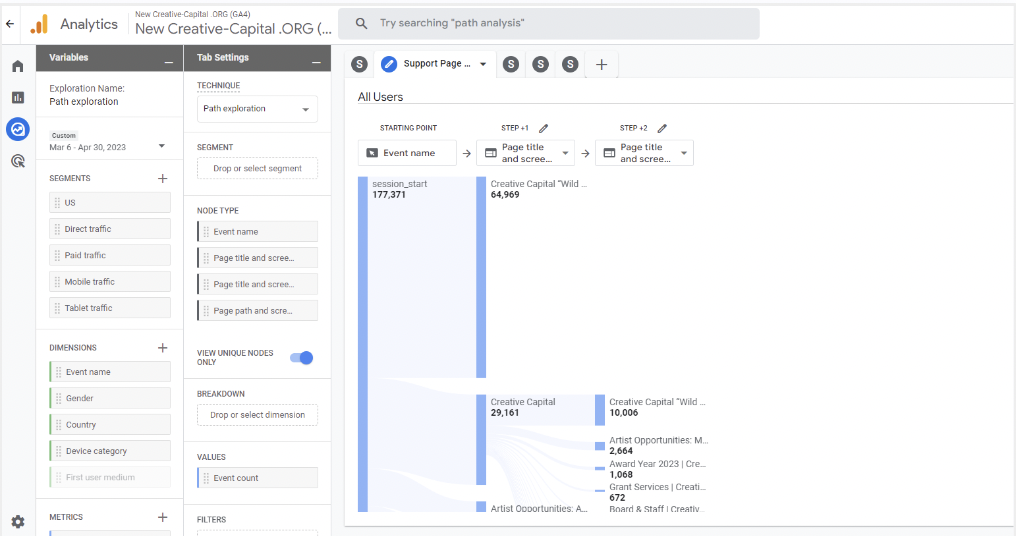Image resolution: width=1016 pixels, height=536 pixels.
Task: Click the US segment drag handle
Action: tap(57, 203)
